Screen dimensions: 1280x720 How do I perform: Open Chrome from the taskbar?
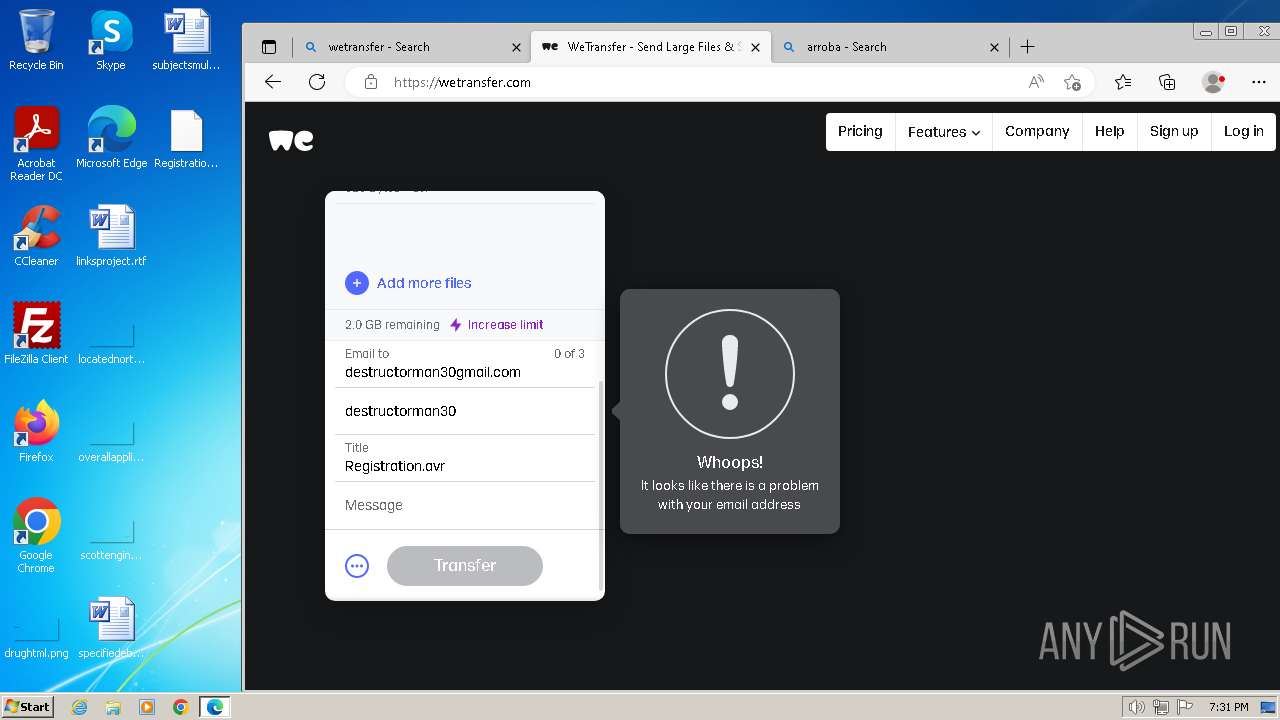pos(180,707)
